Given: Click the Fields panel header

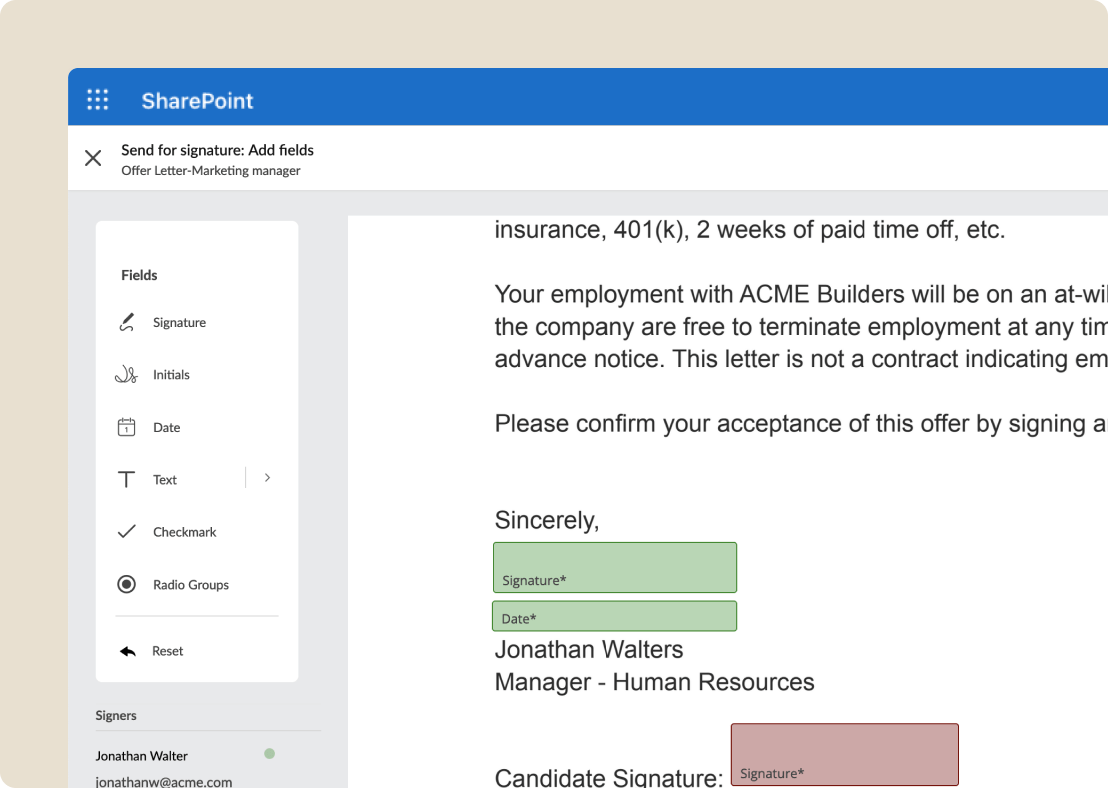Looking at the screenshot, I should tap(139, 275).
